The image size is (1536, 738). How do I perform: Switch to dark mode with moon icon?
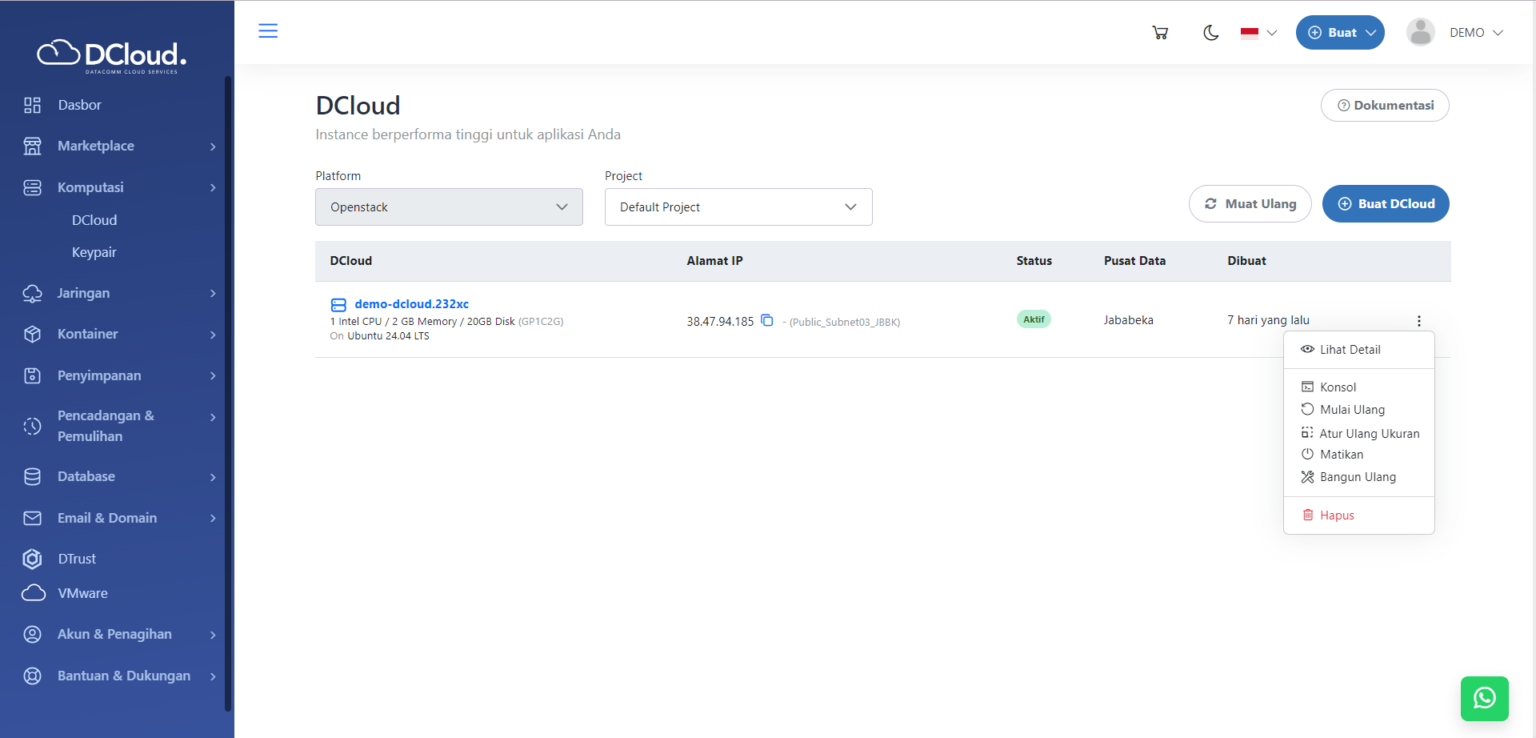(x=1211, y=32)
